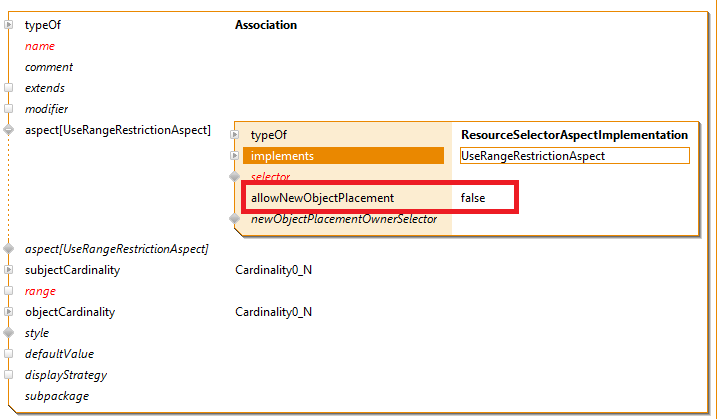Select the subpackage property
Viewport: 717px width, 419px height.
pyautogui.click(x=56, y=396)
